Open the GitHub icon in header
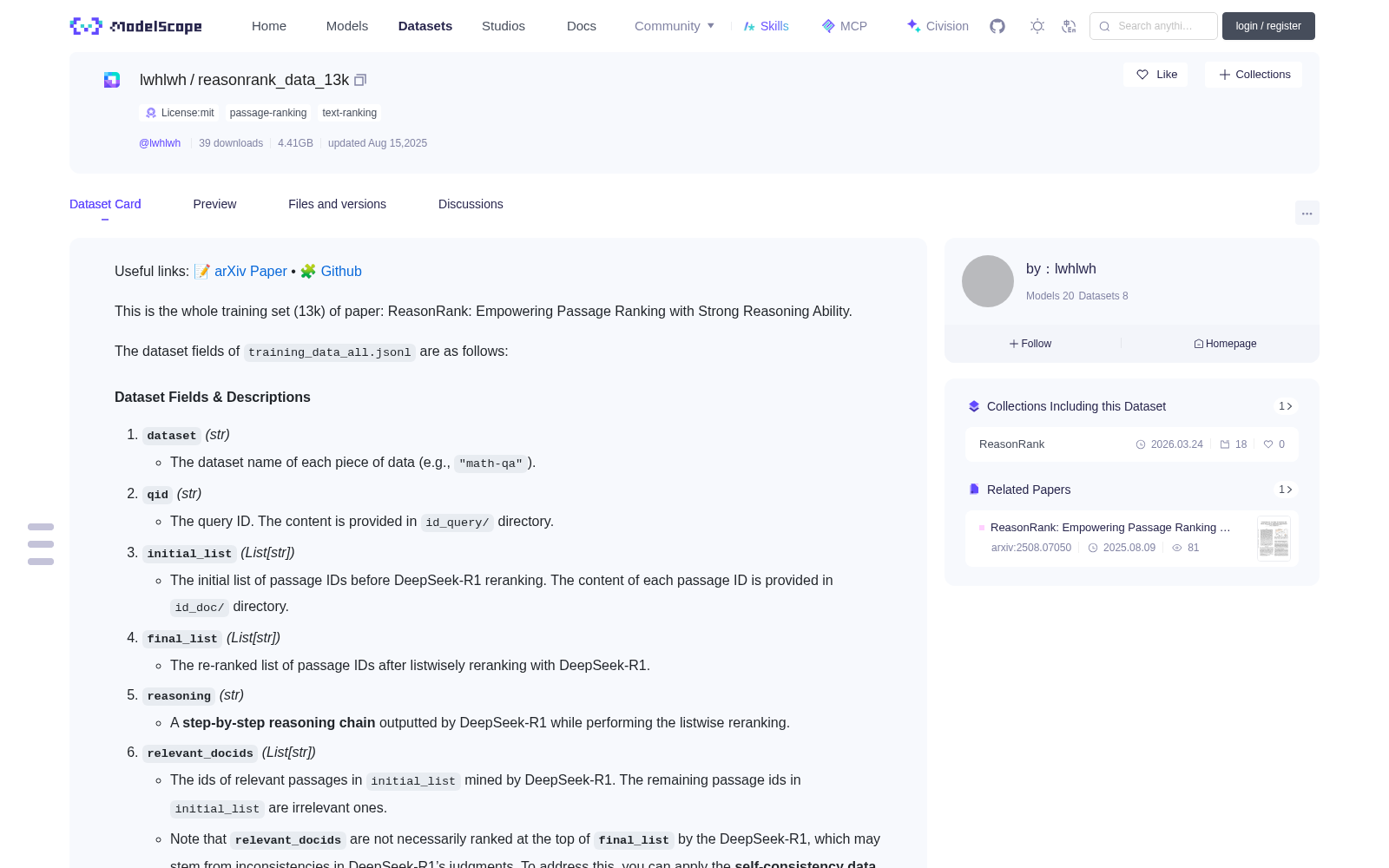1389x868 pixels. click(997, 26)
